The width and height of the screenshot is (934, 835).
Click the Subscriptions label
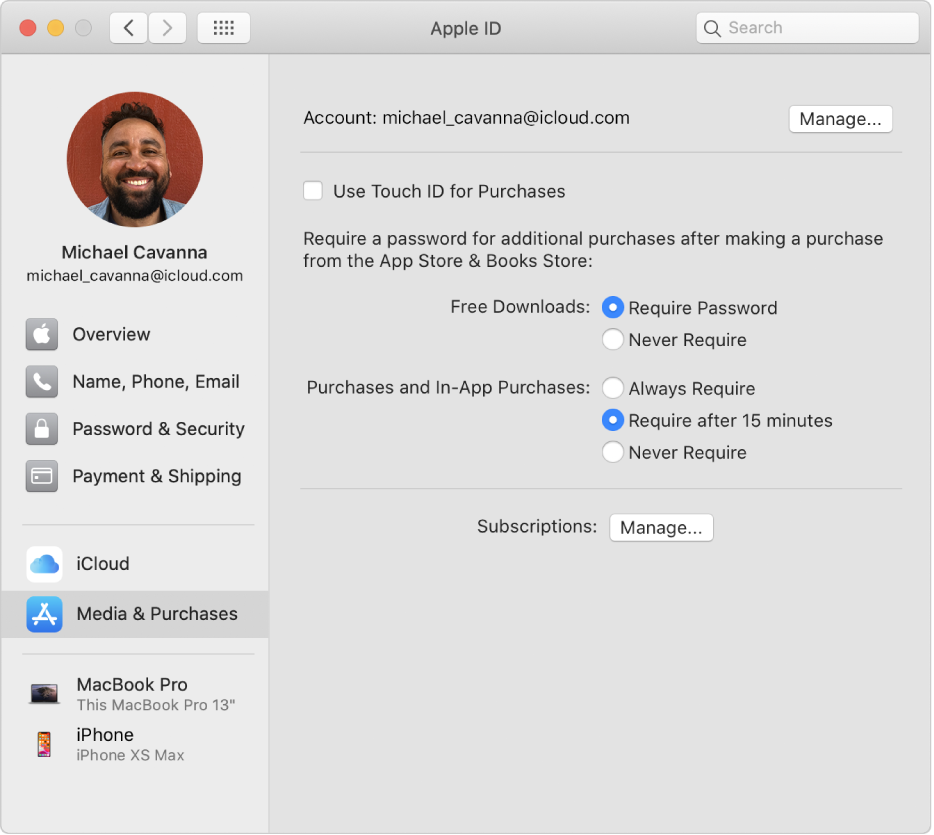[537, 526]
